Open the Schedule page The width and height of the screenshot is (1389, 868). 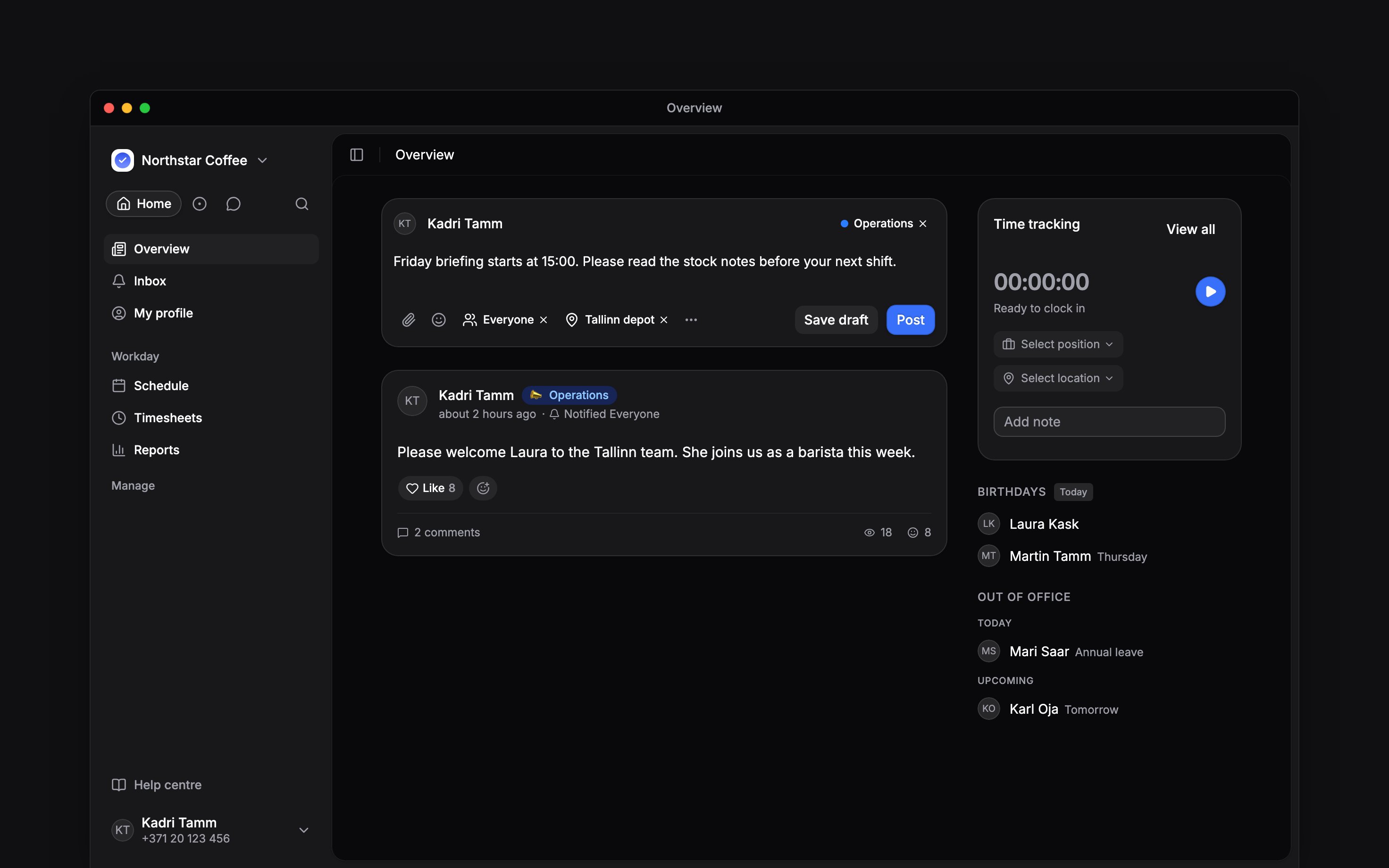(211, 386)
